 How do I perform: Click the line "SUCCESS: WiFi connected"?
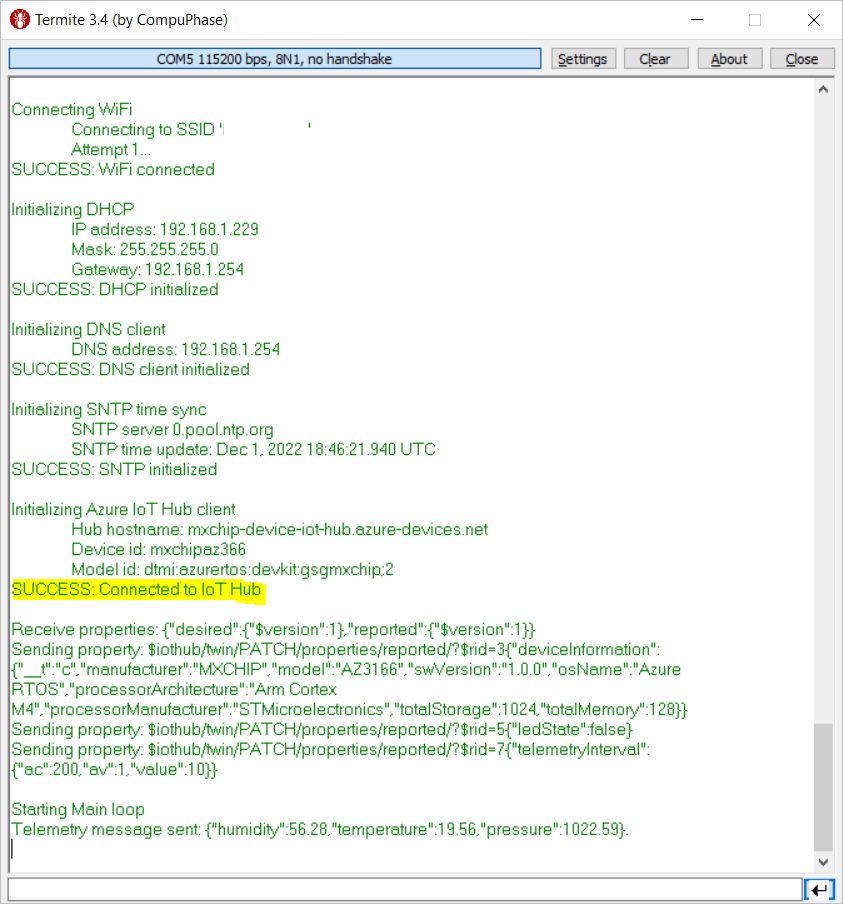pyautogui.click(x=113, y=170)
